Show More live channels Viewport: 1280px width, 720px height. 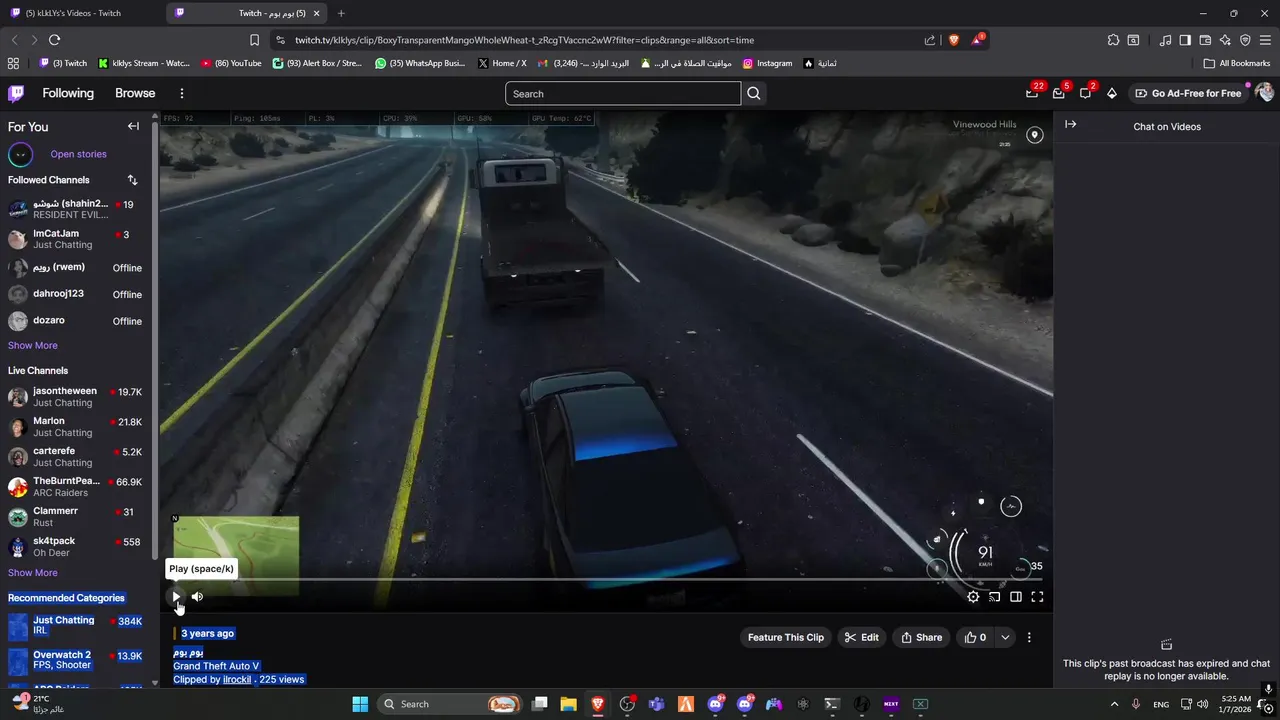pos(33,573)
